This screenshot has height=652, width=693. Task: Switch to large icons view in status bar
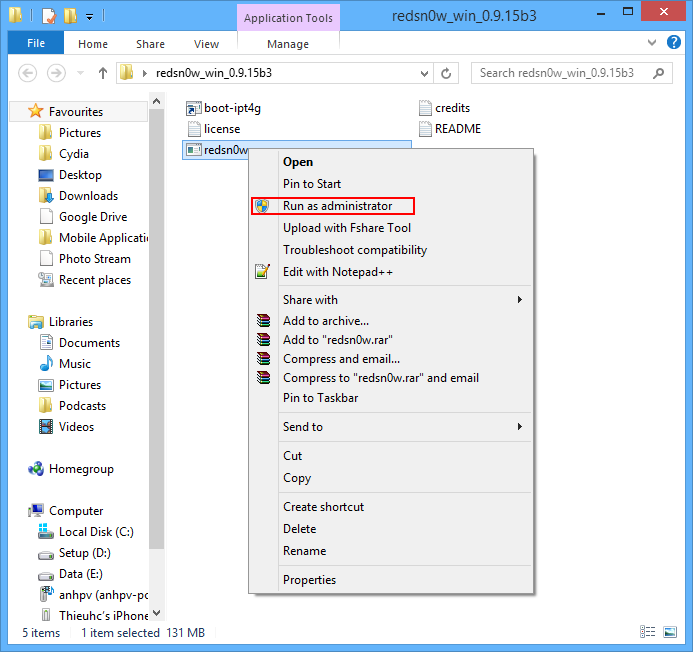point(670,632)
